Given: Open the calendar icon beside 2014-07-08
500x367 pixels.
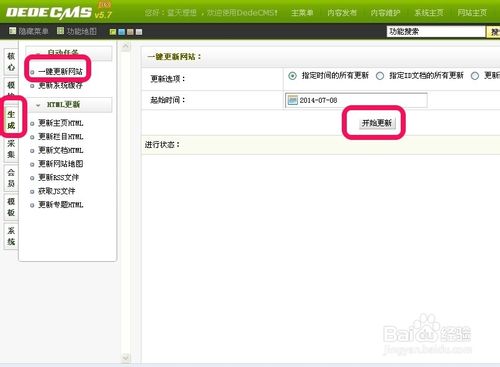Looking at the screenshot, I should click(x=292, y=100).
